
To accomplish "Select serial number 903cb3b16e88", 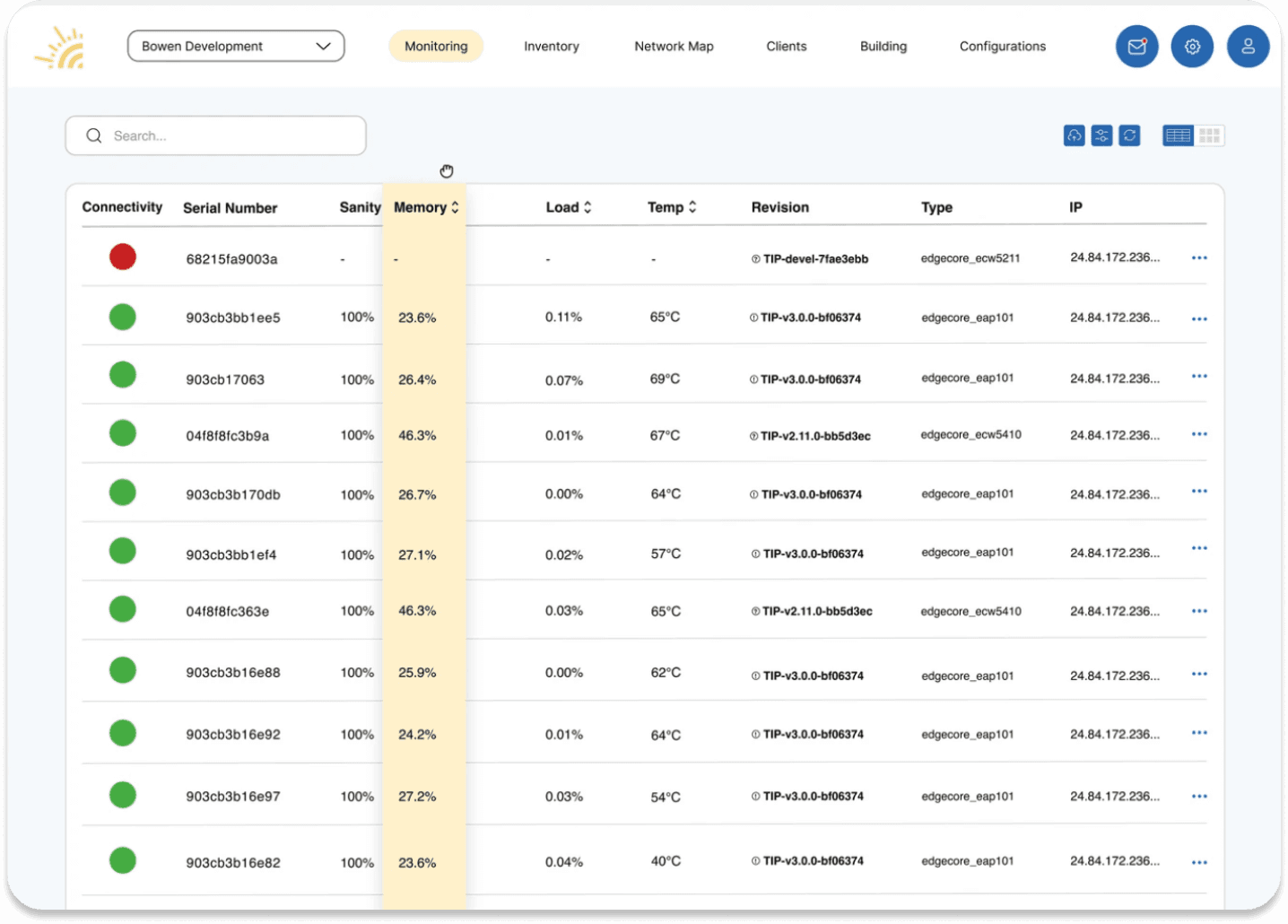I will 233,673.
